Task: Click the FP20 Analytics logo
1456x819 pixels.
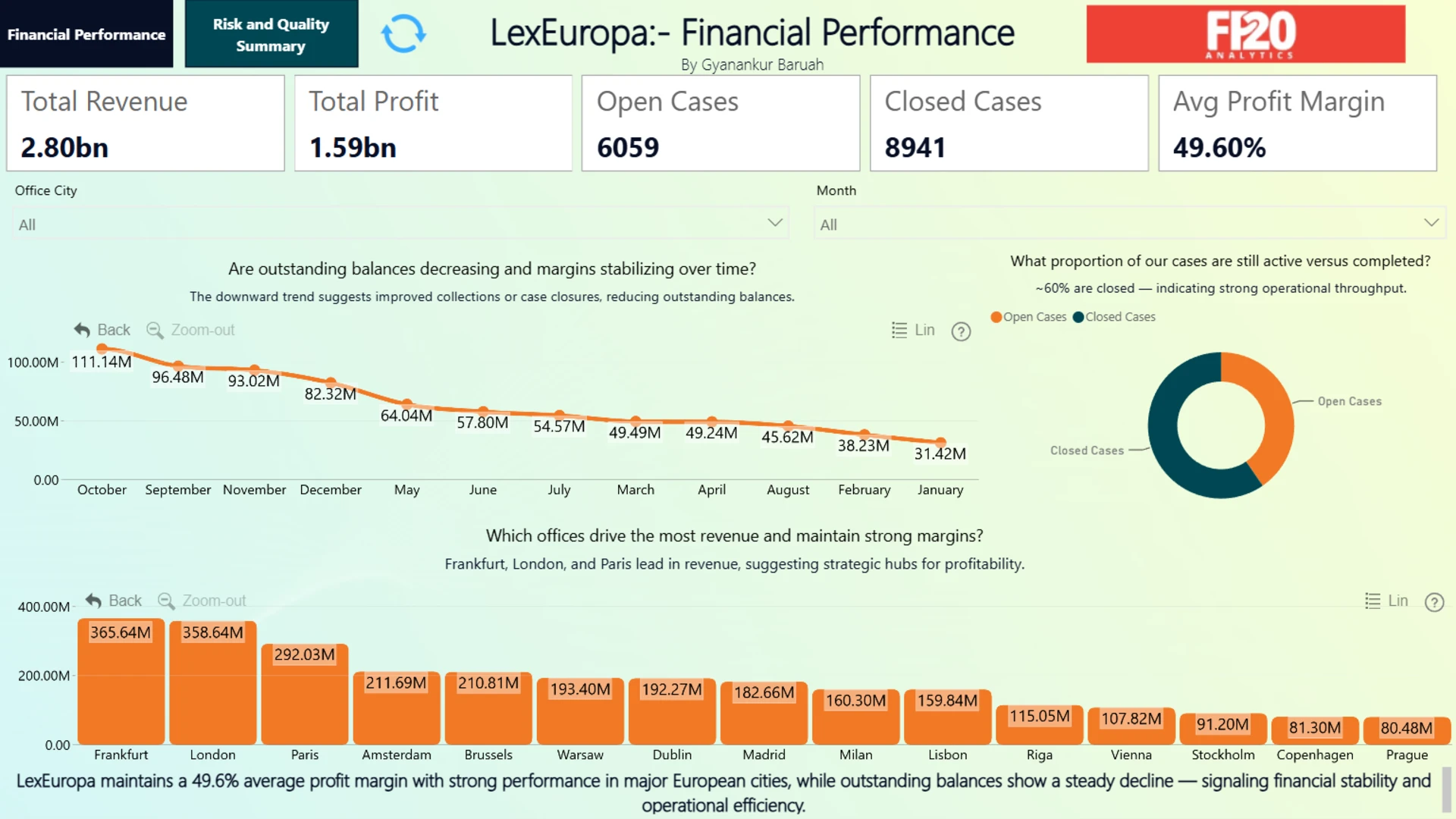Action: 1245,34
